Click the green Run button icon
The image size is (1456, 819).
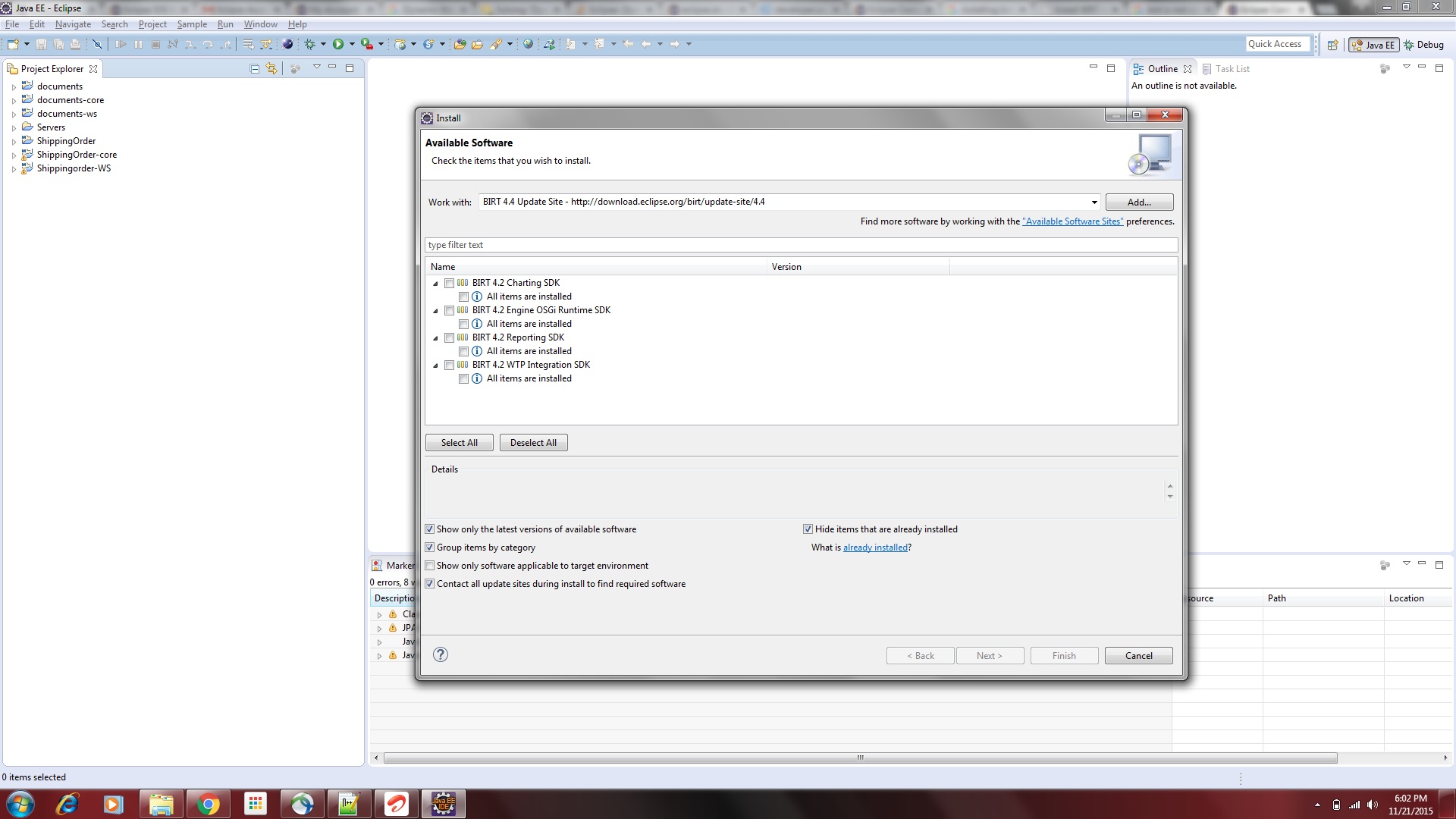coord(338,44)
